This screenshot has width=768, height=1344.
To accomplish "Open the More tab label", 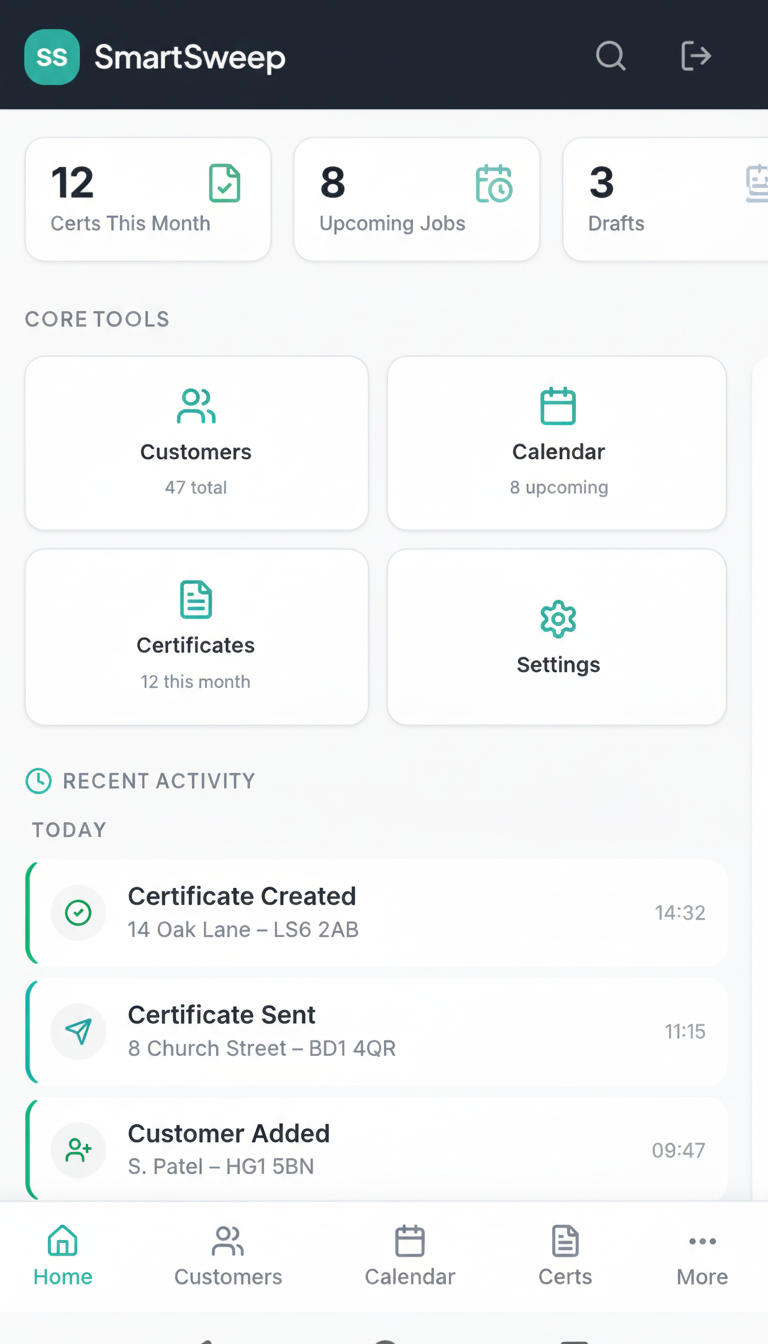I will [702, 1277].
